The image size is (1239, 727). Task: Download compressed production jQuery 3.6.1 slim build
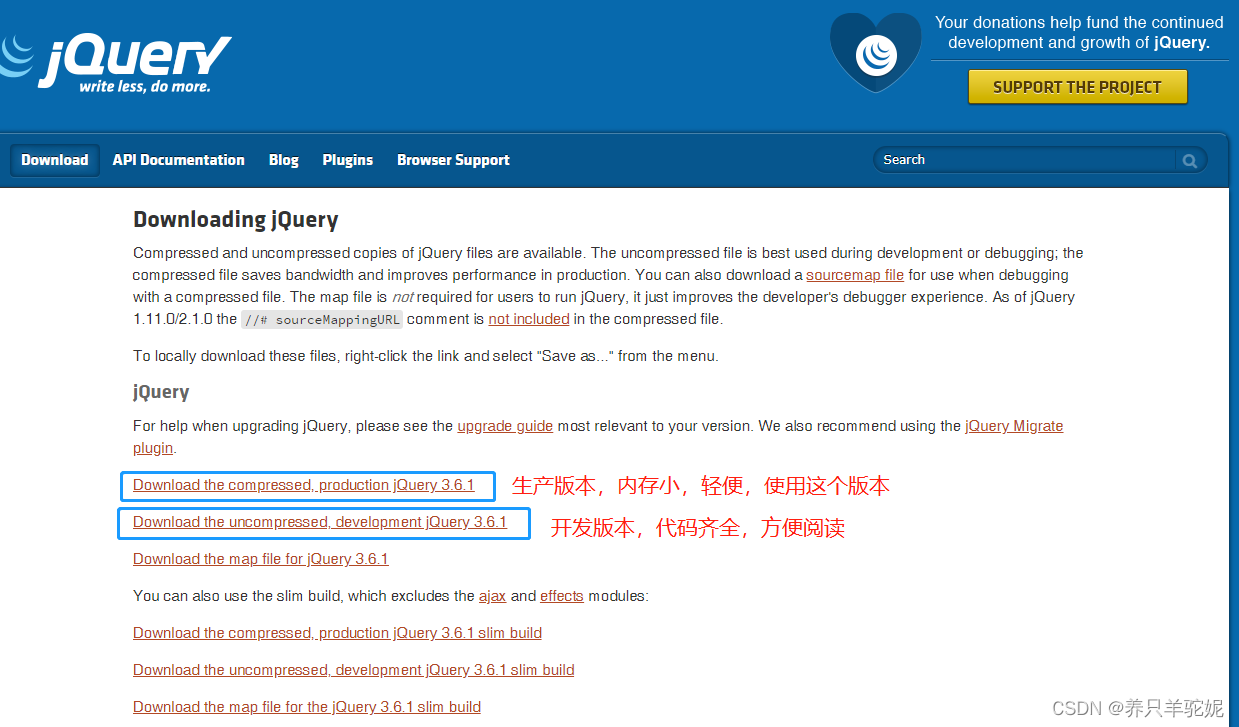tap(337, 633)
